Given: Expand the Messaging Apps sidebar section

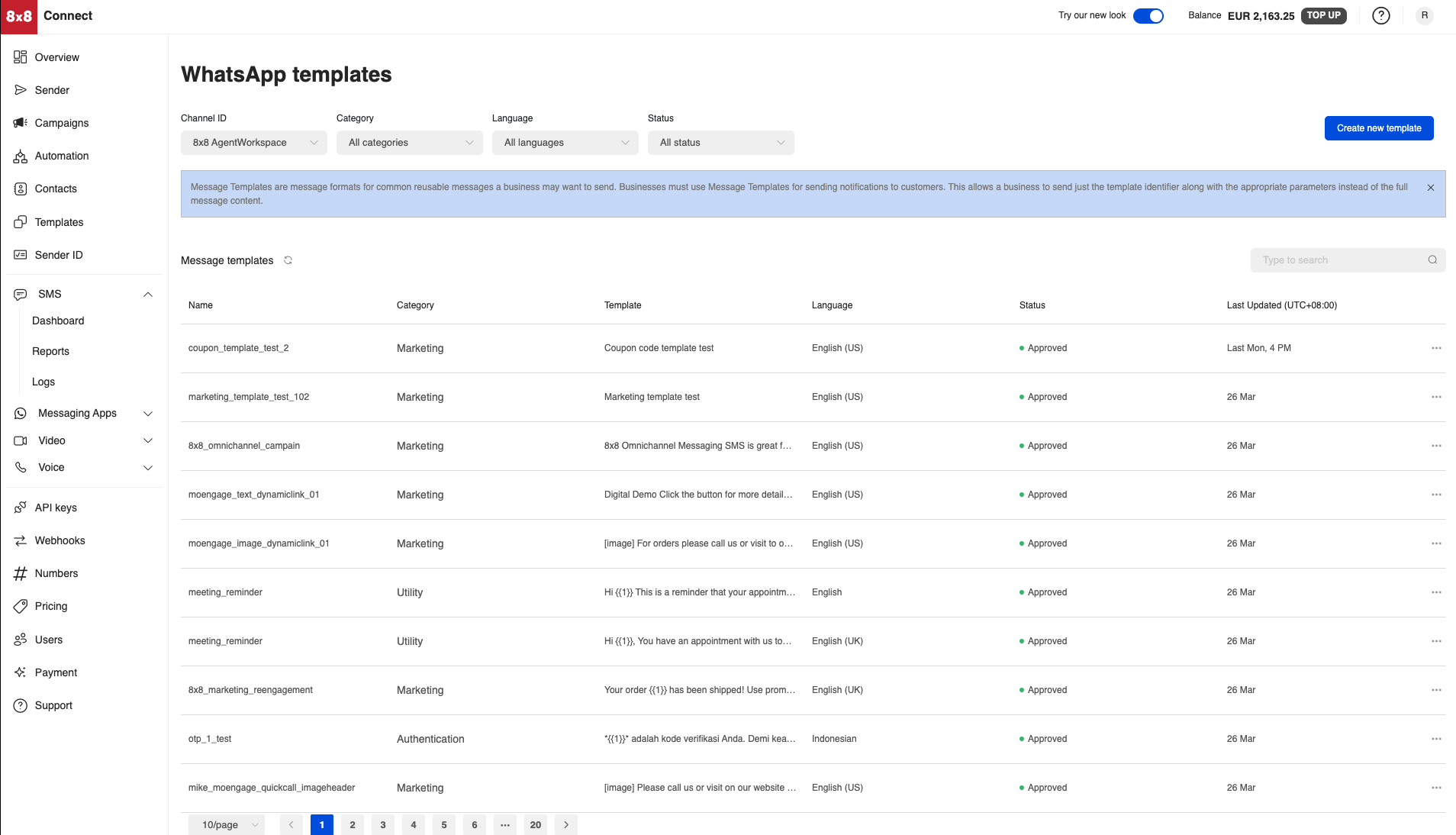Looking at the screenshot, I should pos(148,414).
